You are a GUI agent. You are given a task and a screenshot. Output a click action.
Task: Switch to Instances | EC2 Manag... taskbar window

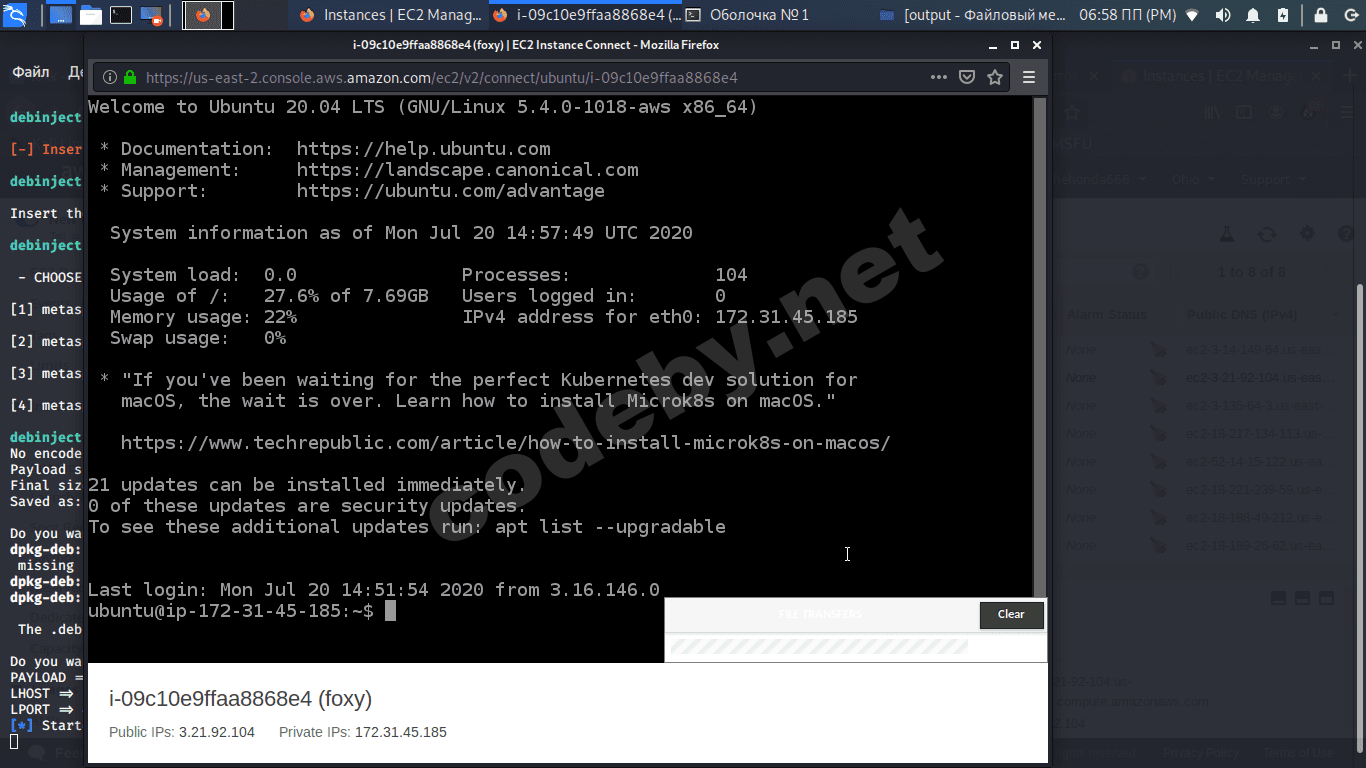(x=389, y=15)
